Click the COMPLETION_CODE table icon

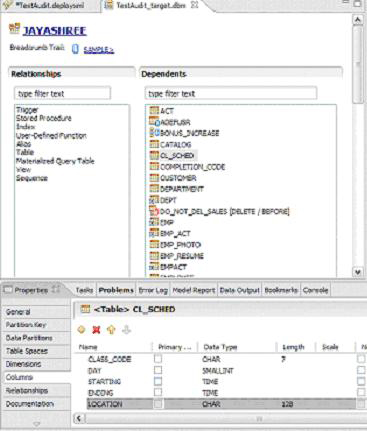[154, 167]
